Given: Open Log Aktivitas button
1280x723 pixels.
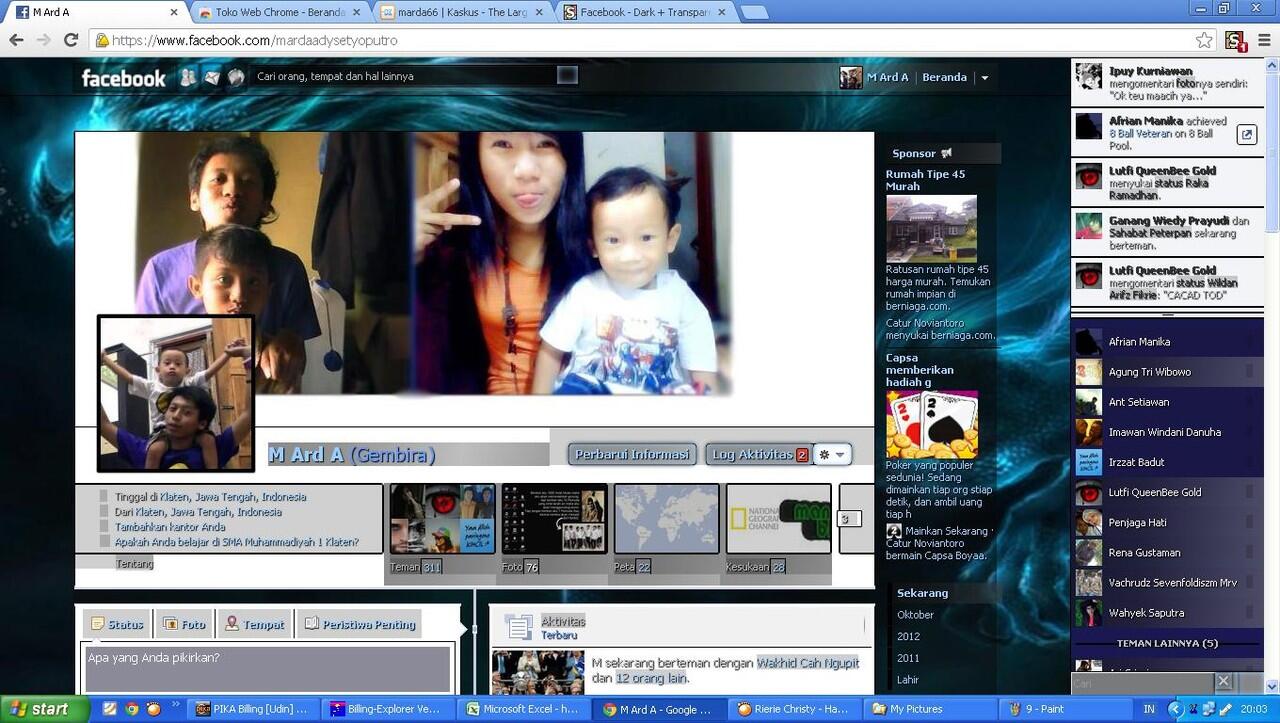Looking at the screenshot, I should (759, 454).
